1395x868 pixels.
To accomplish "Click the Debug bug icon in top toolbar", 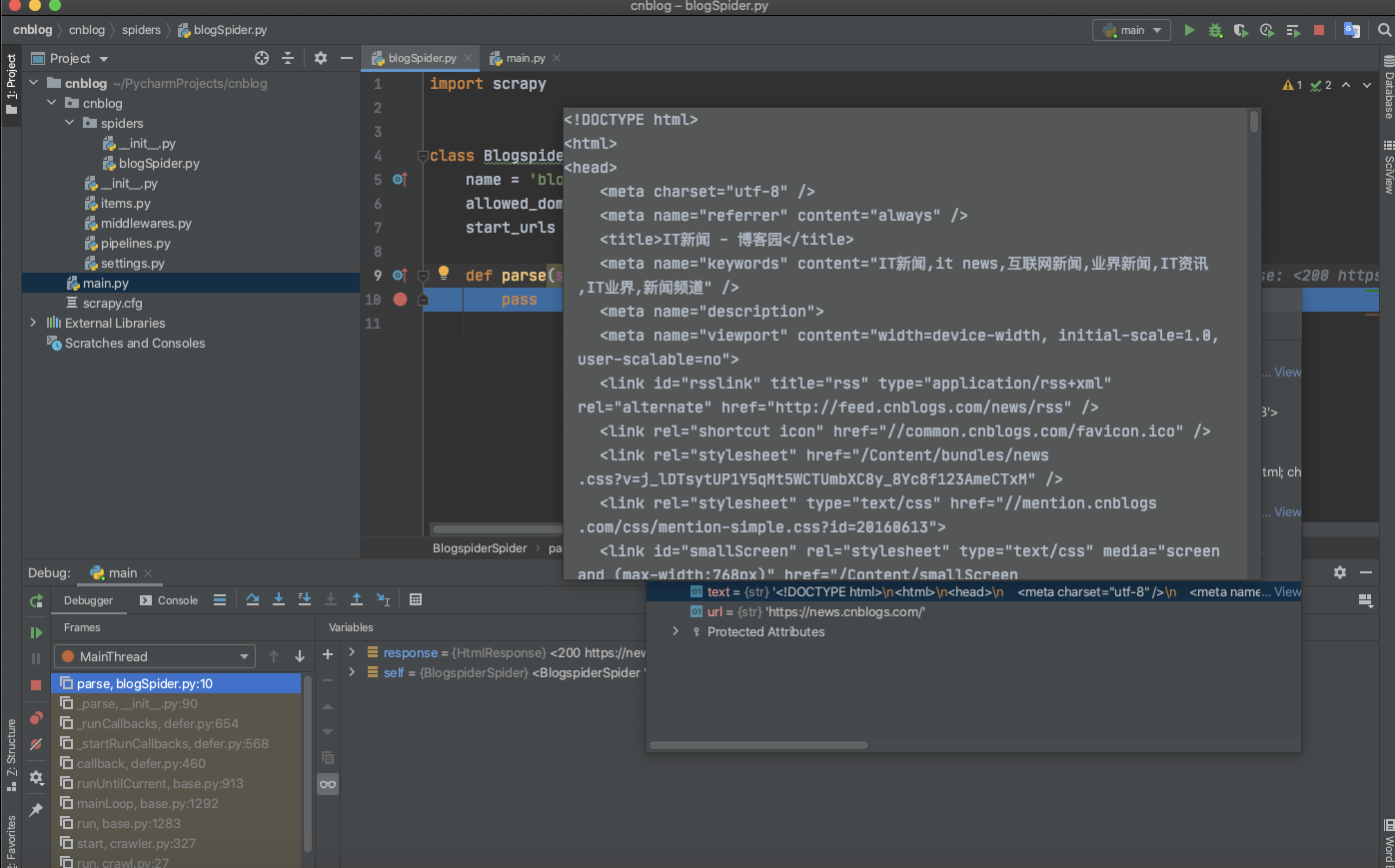I will pos(1215,30).
